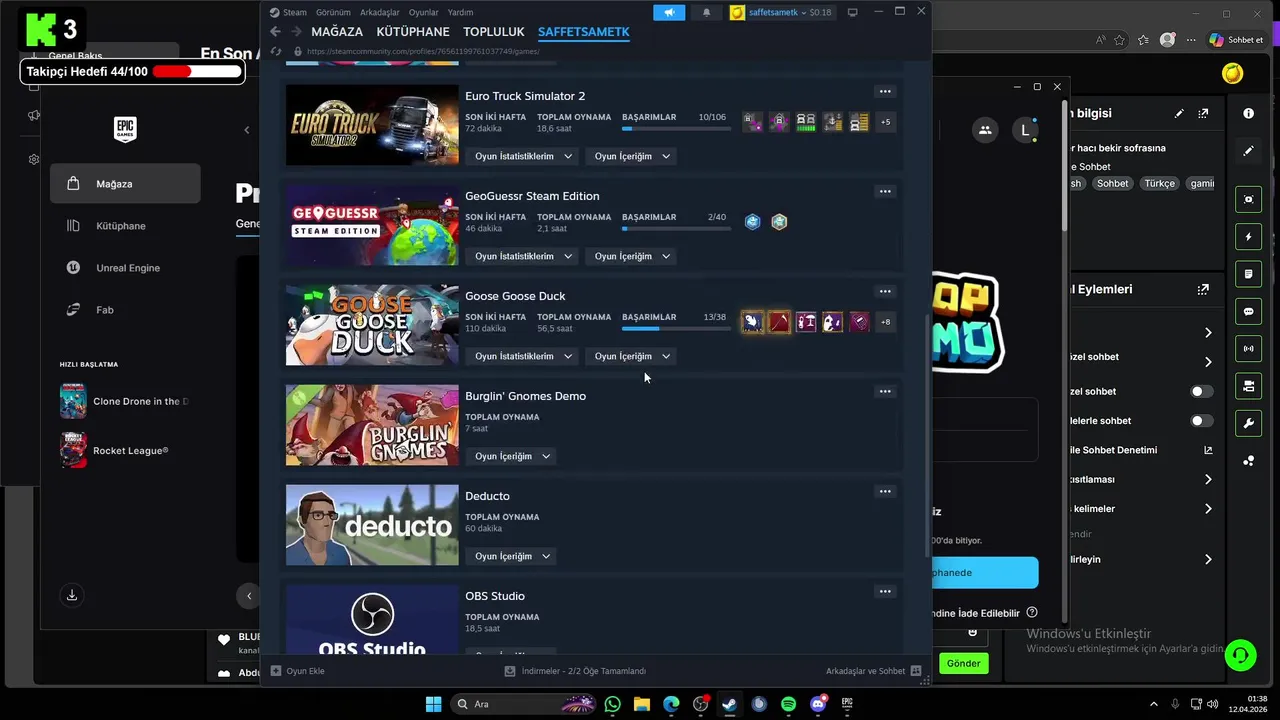The height and width of the screenshot is (720, 1280).
Task: Open Unreal Engine in Epic Games sidebar
Action: [125, 268]
